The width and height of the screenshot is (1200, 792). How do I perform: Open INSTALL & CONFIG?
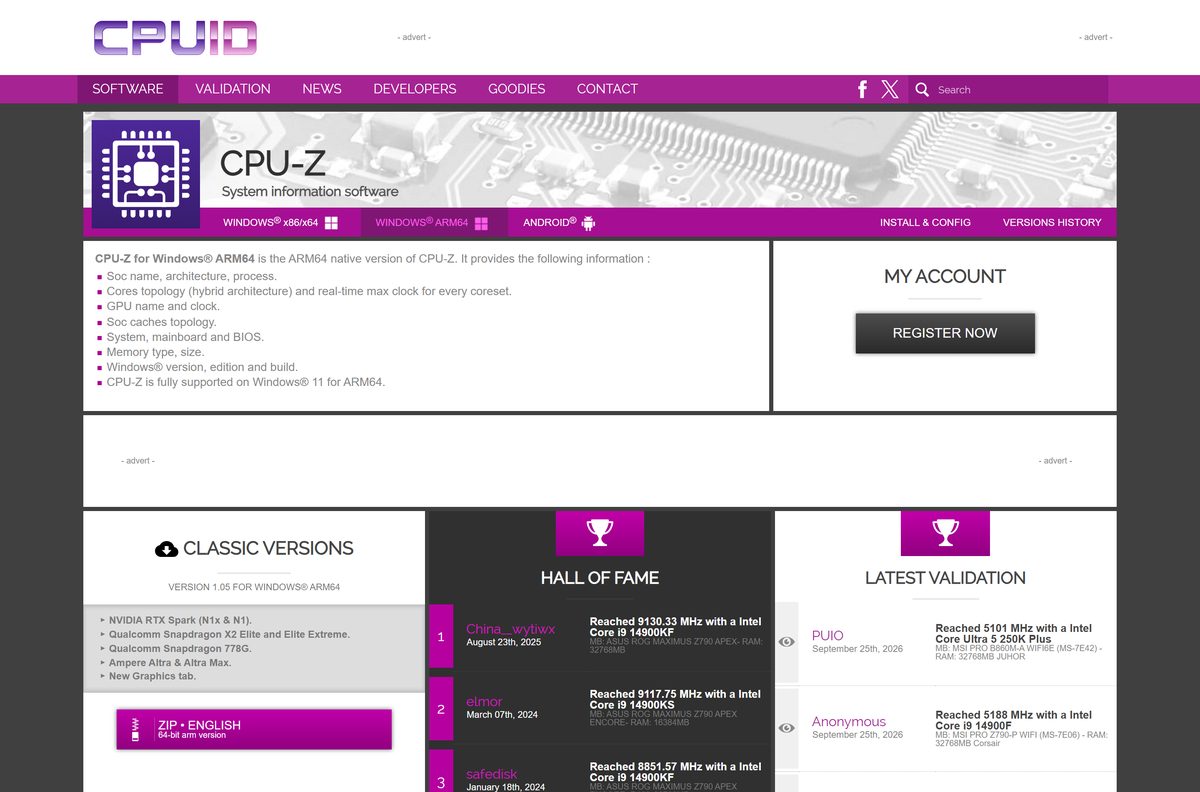click(x=925, y=222)
